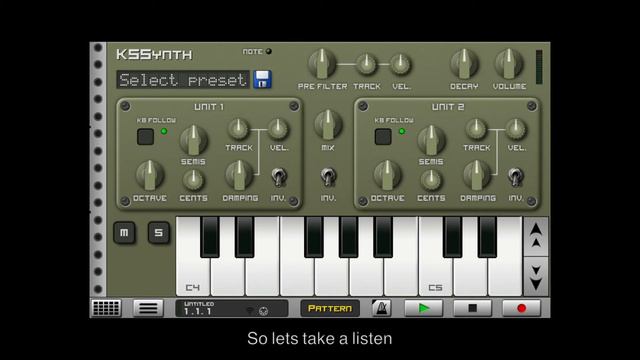Click the Decay knob
This screenshot has height=360, width=640.
tap(464, 64)
